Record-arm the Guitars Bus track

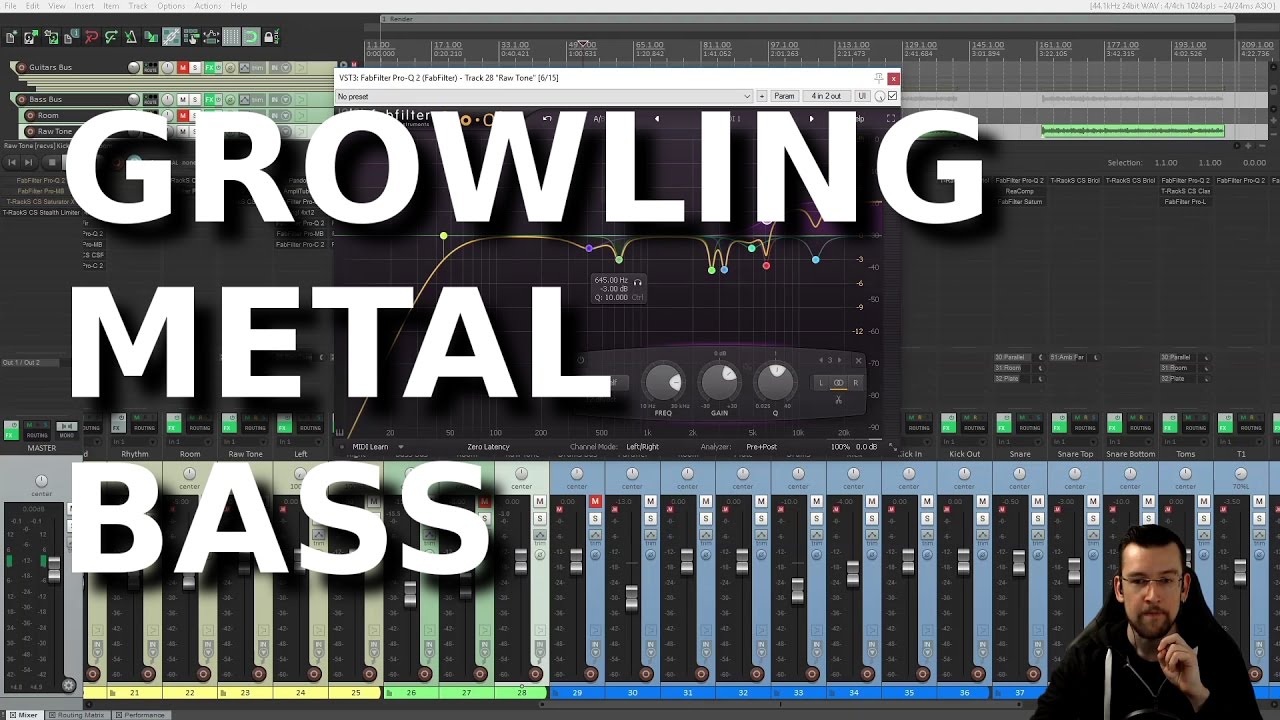(21, 68)
